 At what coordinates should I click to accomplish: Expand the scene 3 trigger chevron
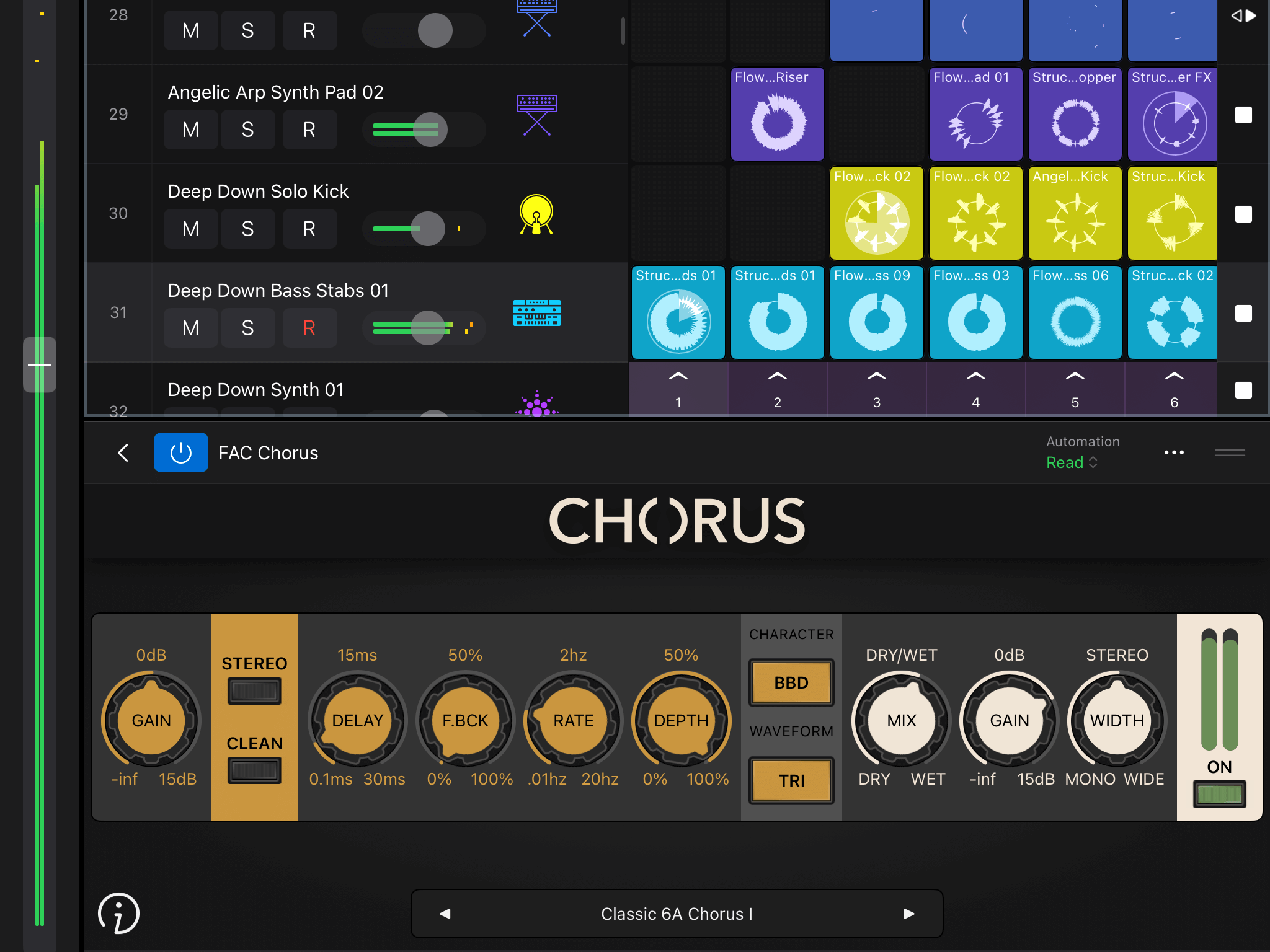[x=876, y=376]
